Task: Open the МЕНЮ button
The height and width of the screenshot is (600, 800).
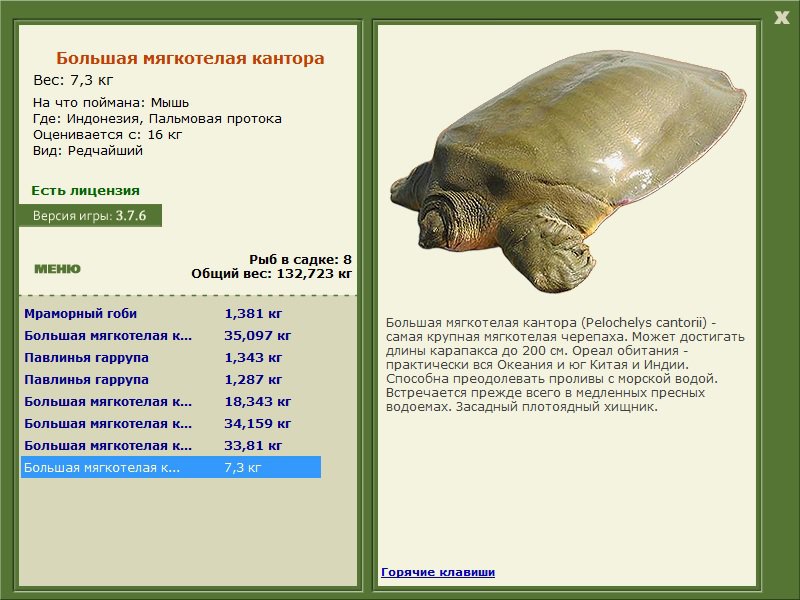Action: [x=57, y=269]
